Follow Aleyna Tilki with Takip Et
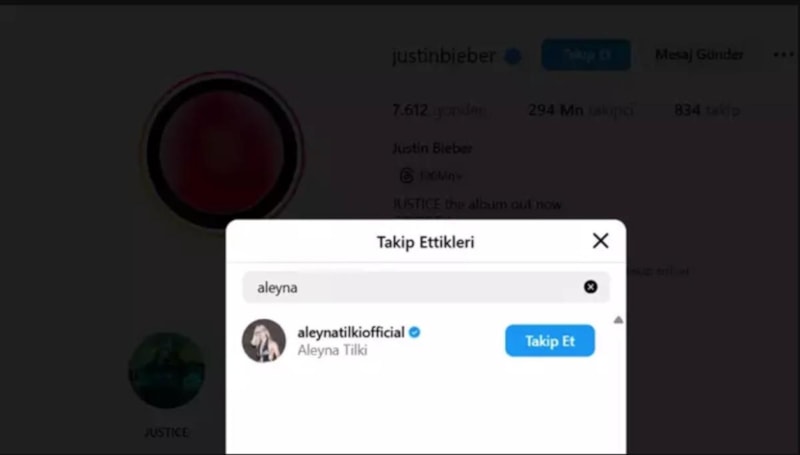Viewport: 800px width, 455px height. [x=550, y=341]
